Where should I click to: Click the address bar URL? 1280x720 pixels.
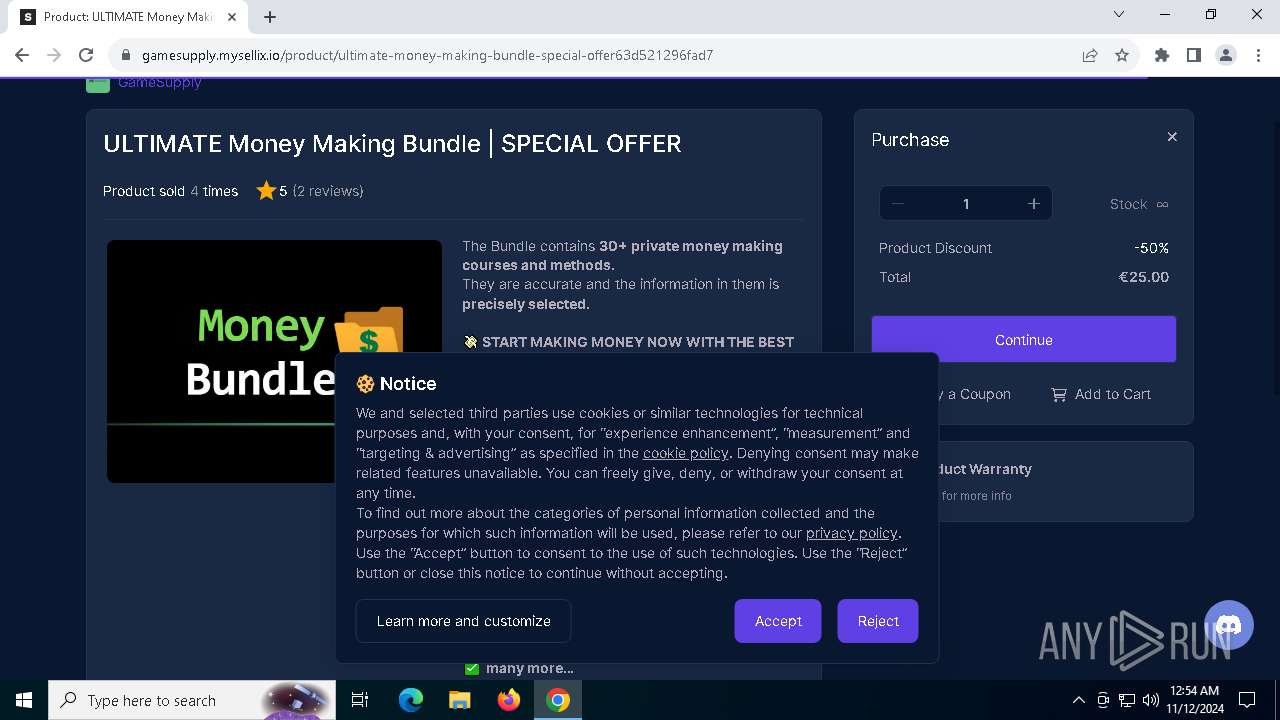click(427, 55)
